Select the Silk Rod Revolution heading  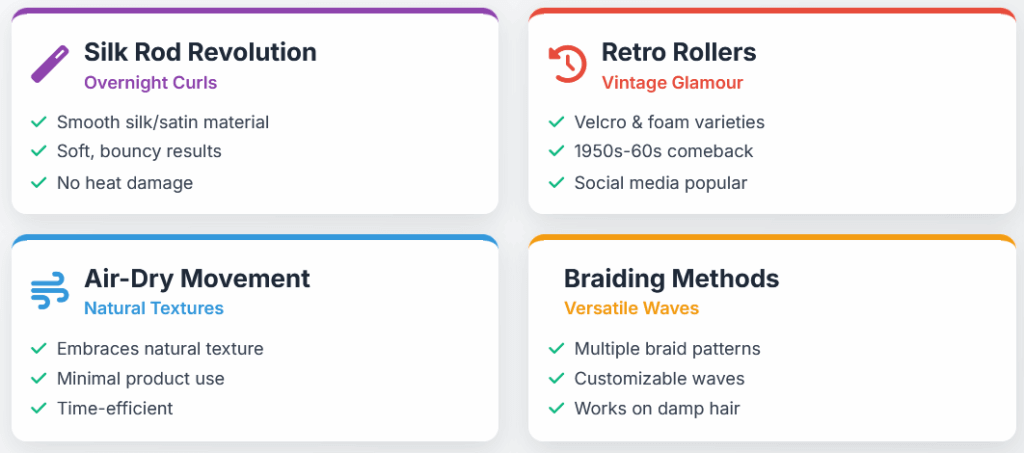pos(200,52)
